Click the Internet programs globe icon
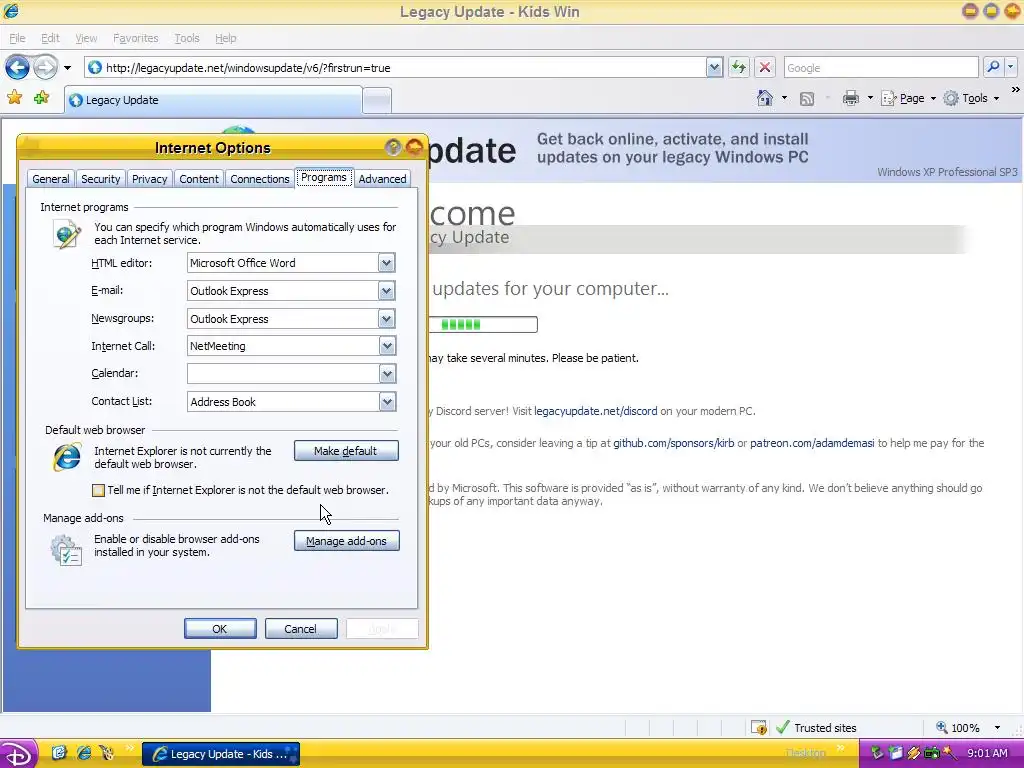Viewport: 1024px width, 768px height. click(67, 233)
